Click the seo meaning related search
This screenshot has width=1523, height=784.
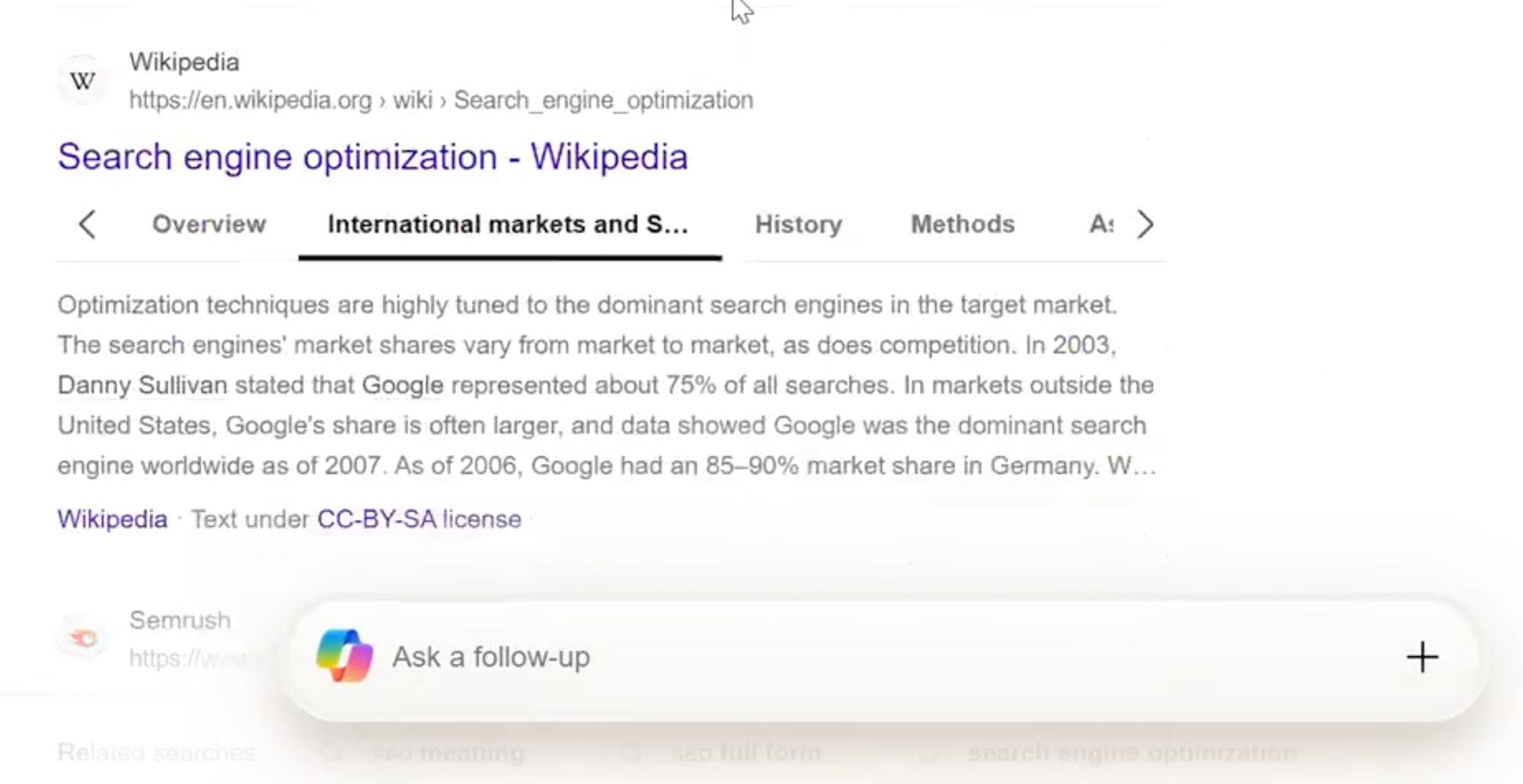pos(449,753)
